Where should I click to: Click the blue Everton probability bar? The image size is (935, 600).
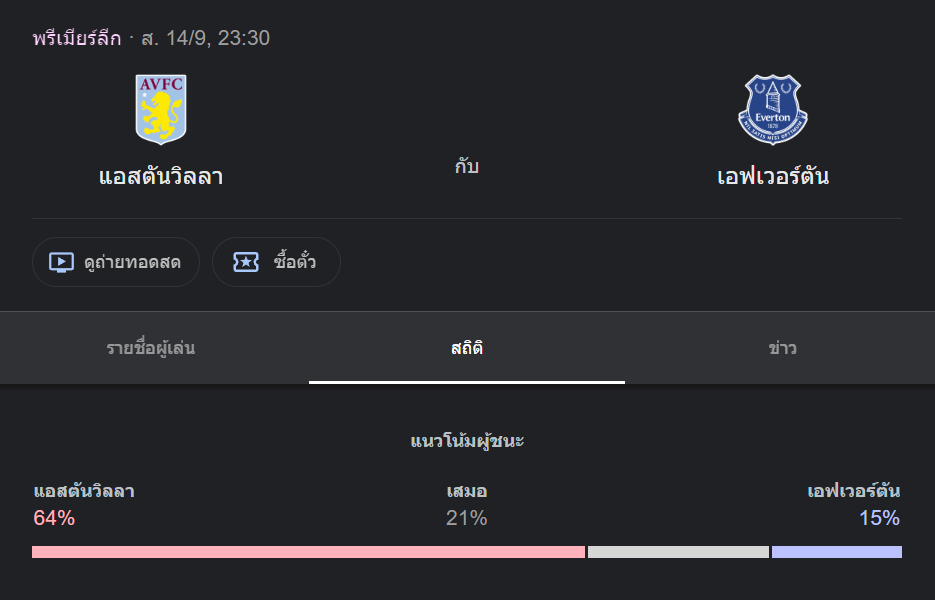point(837,552)
